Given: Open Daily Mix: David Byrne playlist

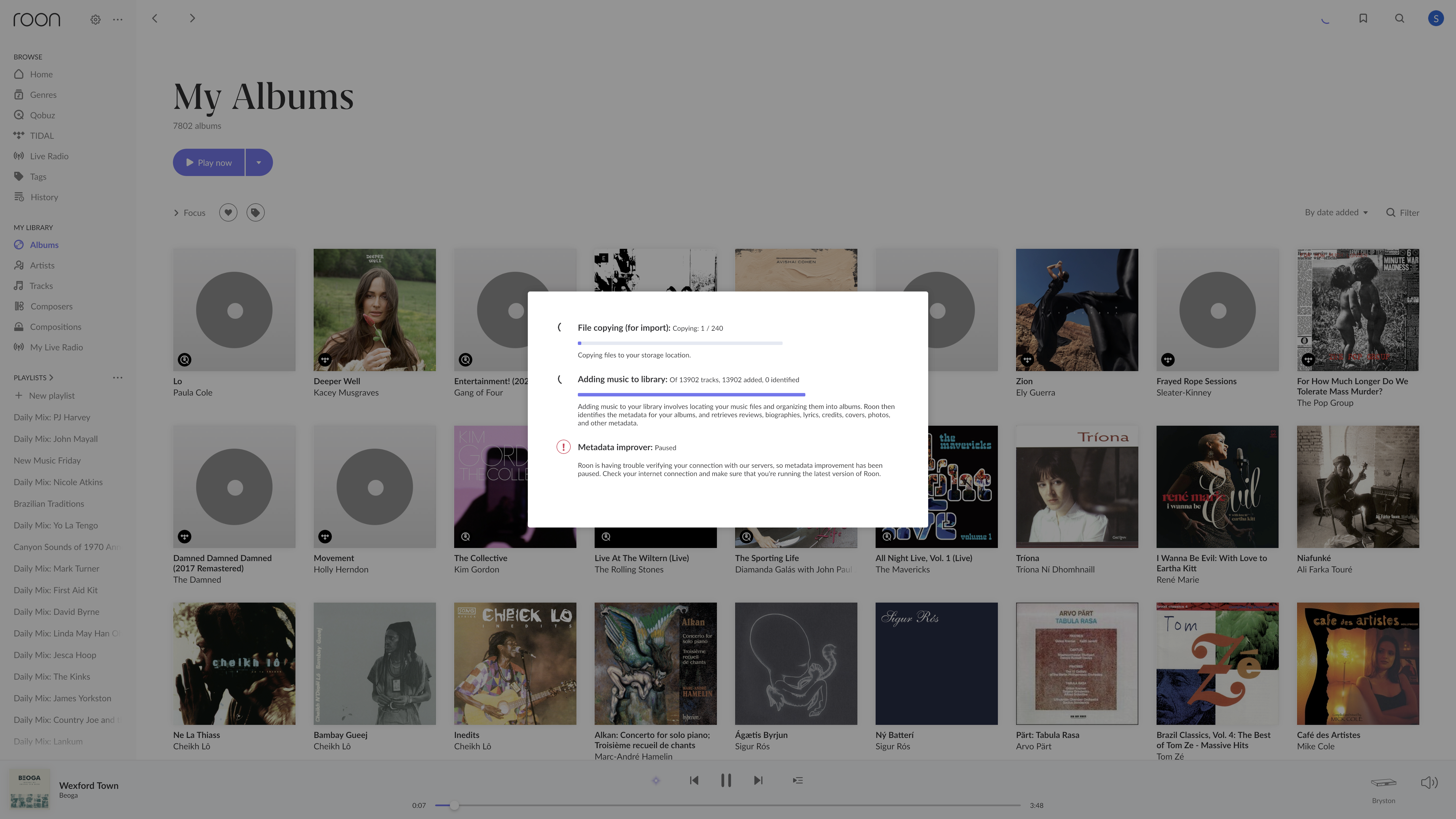Looking at the screenshot, I should click(x=57, y=612).
